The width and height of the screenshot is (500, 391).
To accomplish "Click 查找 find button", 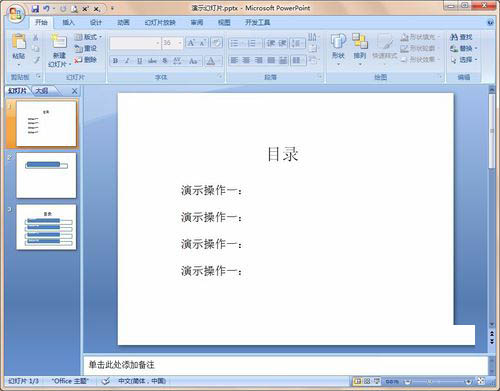I will click(461, 37).
